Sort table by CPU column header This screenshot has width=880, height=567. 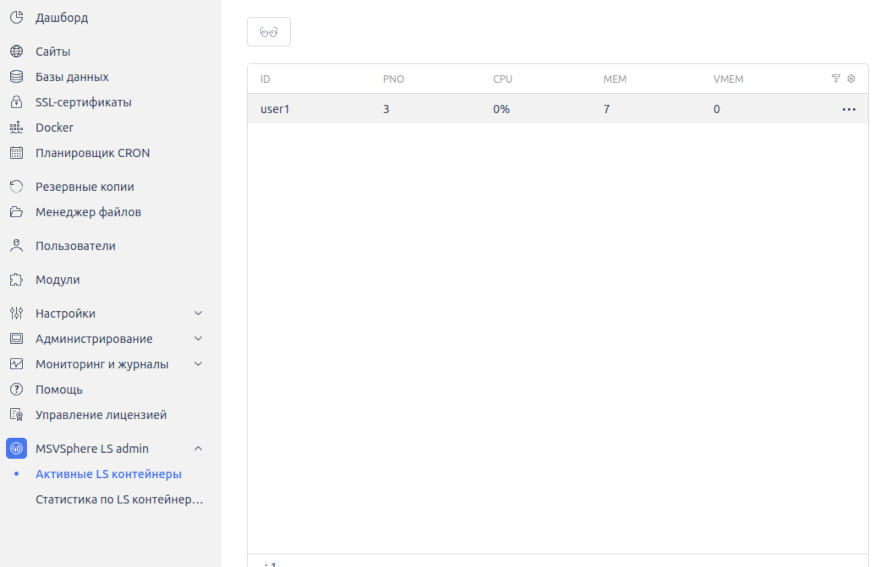click(x=504, y=79)
